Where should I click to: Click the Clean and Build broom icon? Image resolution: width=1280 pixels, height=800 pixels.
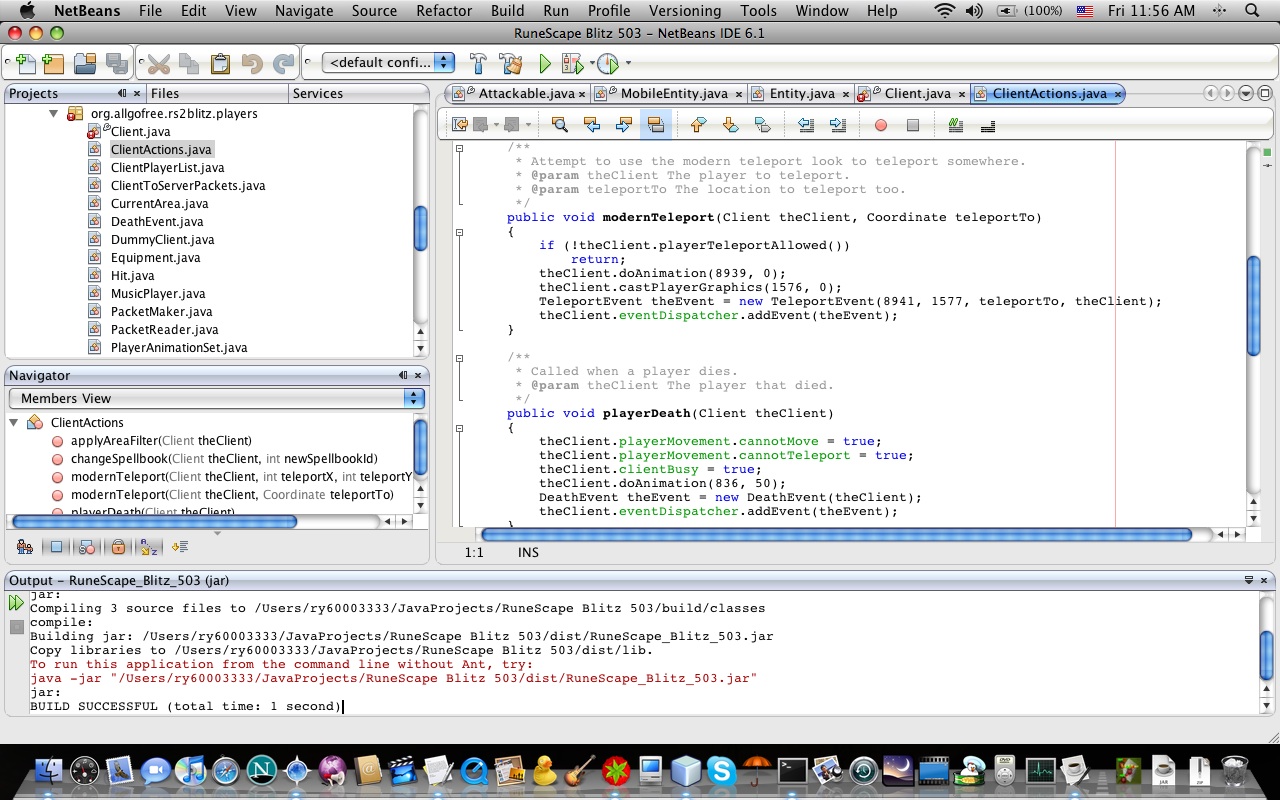[511, 64]
